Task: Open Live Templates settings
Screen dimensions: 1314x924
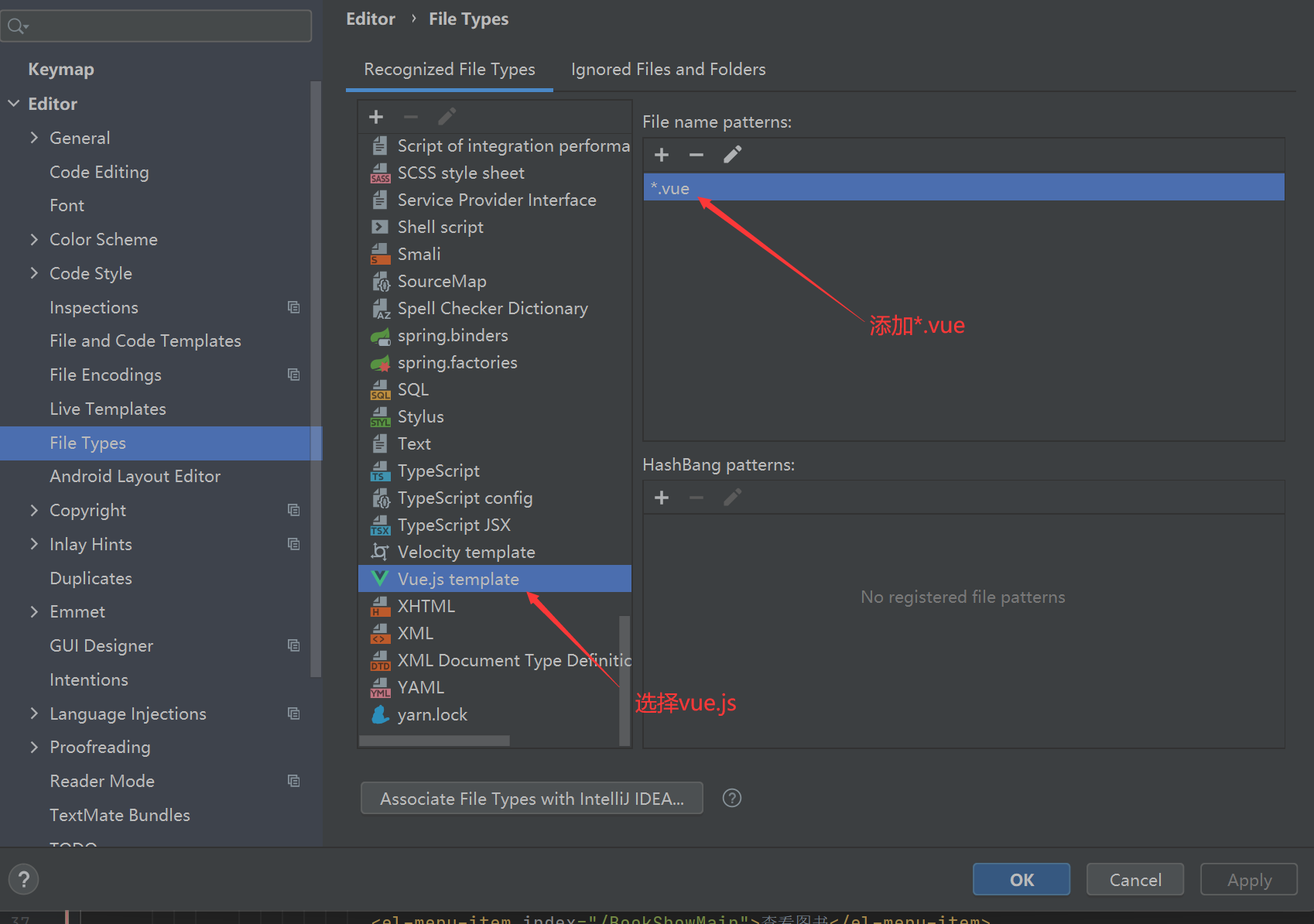Action: pos(108,409)
